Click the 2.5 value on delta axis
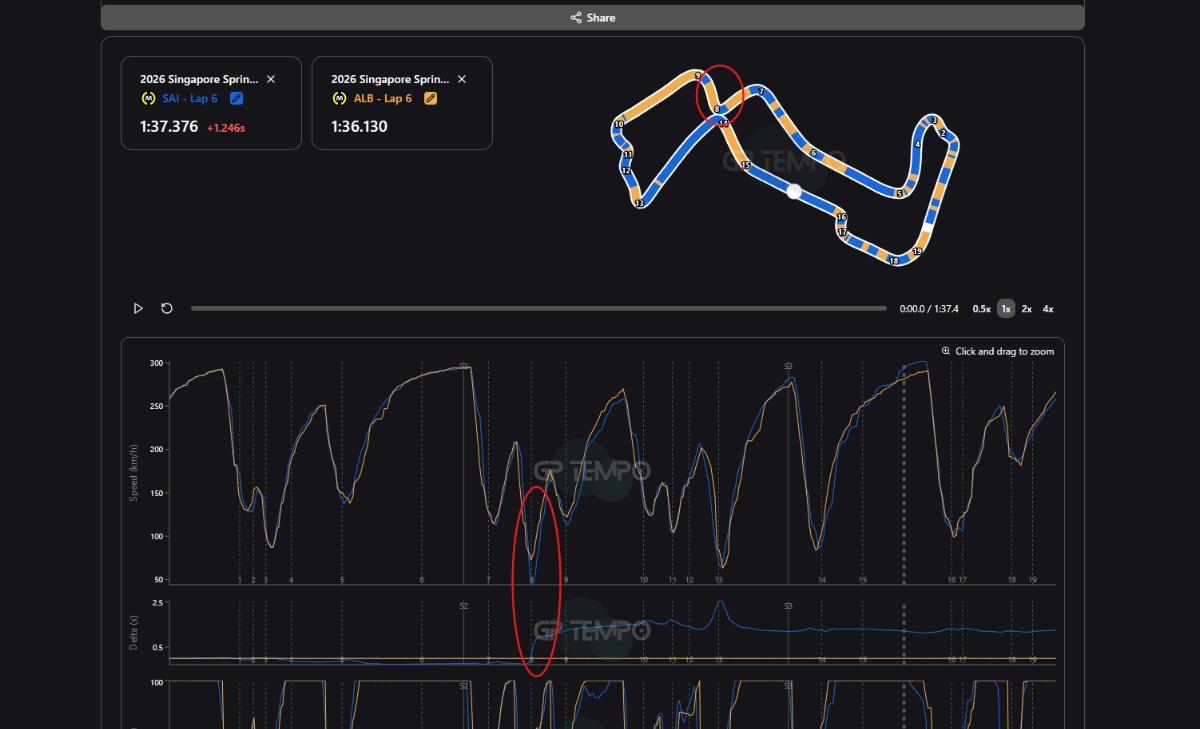Image resolution: width=1200 pixels, height=729 pixels. [x=157, y=603]
